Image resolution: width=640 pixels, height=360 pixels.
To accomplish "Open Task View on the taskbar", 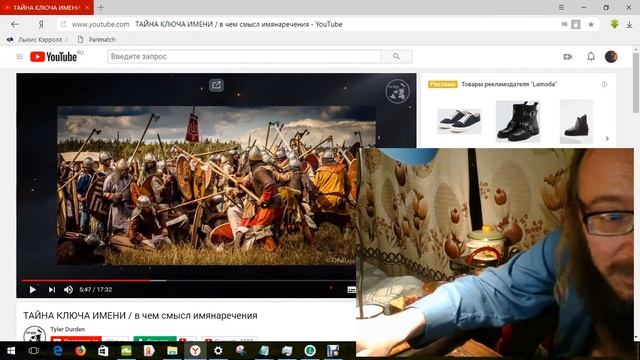I will point(34,351).
